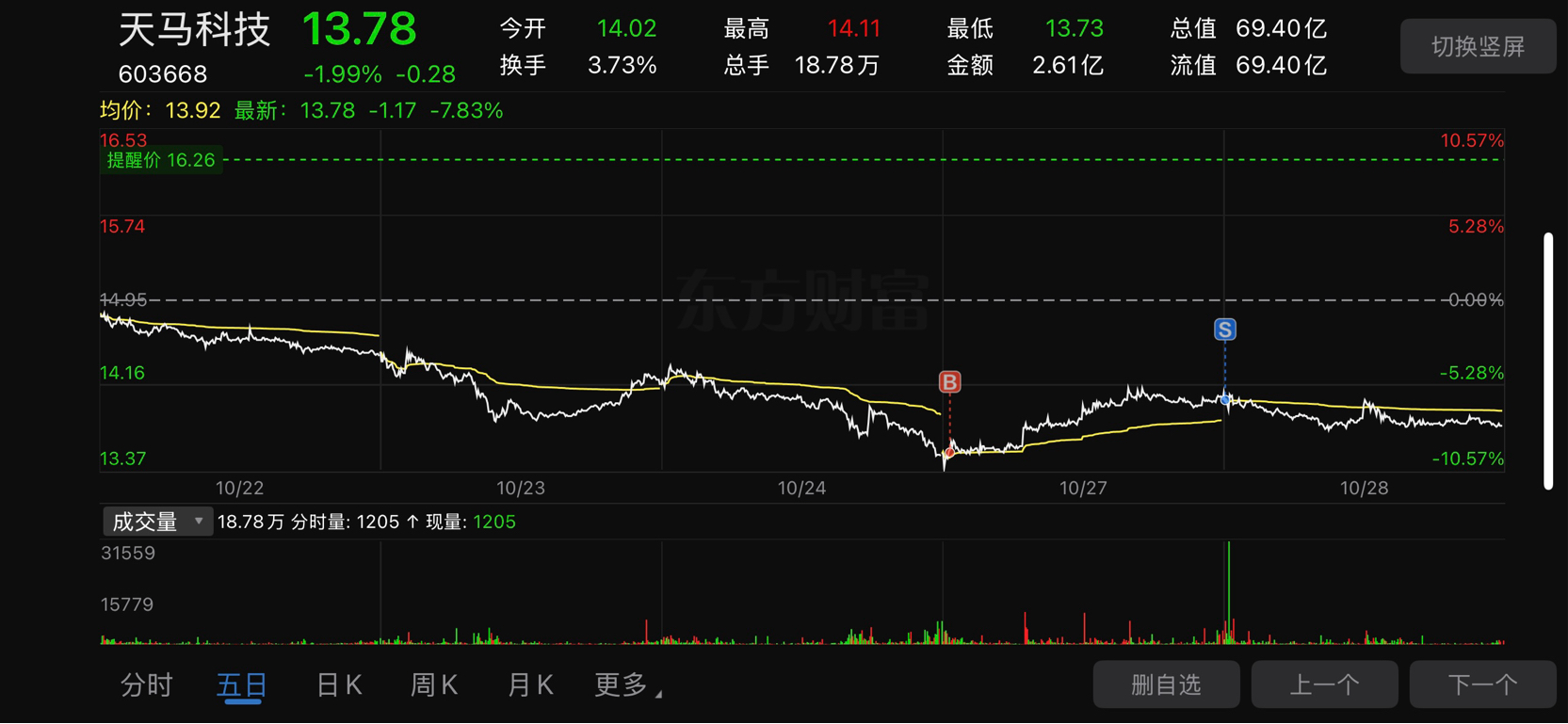Click the 删自选 button
This screenshot has height=724, width=1568.
[x=1166, y=684]
